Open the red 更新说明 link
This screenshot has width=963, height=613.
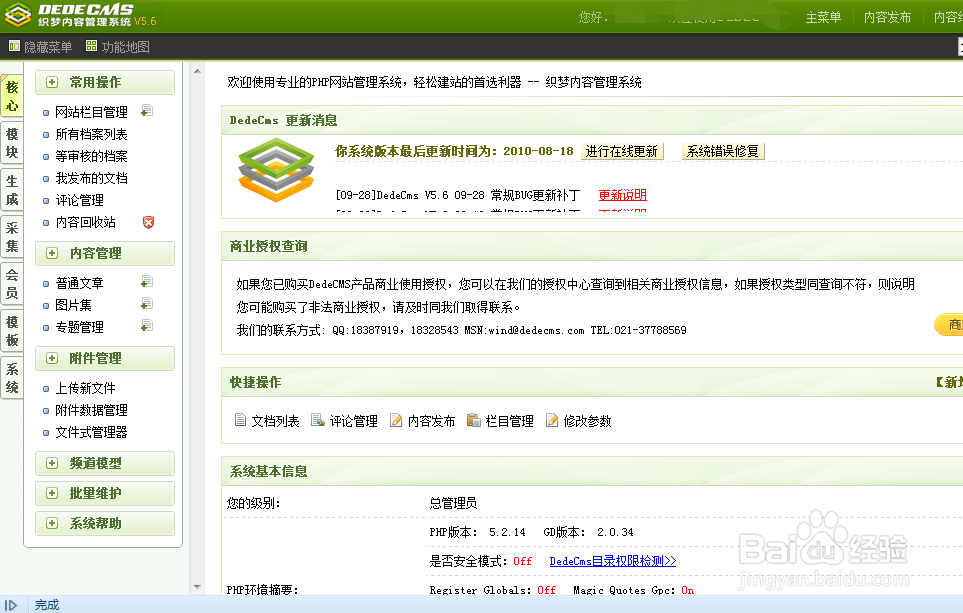point(623,195)
